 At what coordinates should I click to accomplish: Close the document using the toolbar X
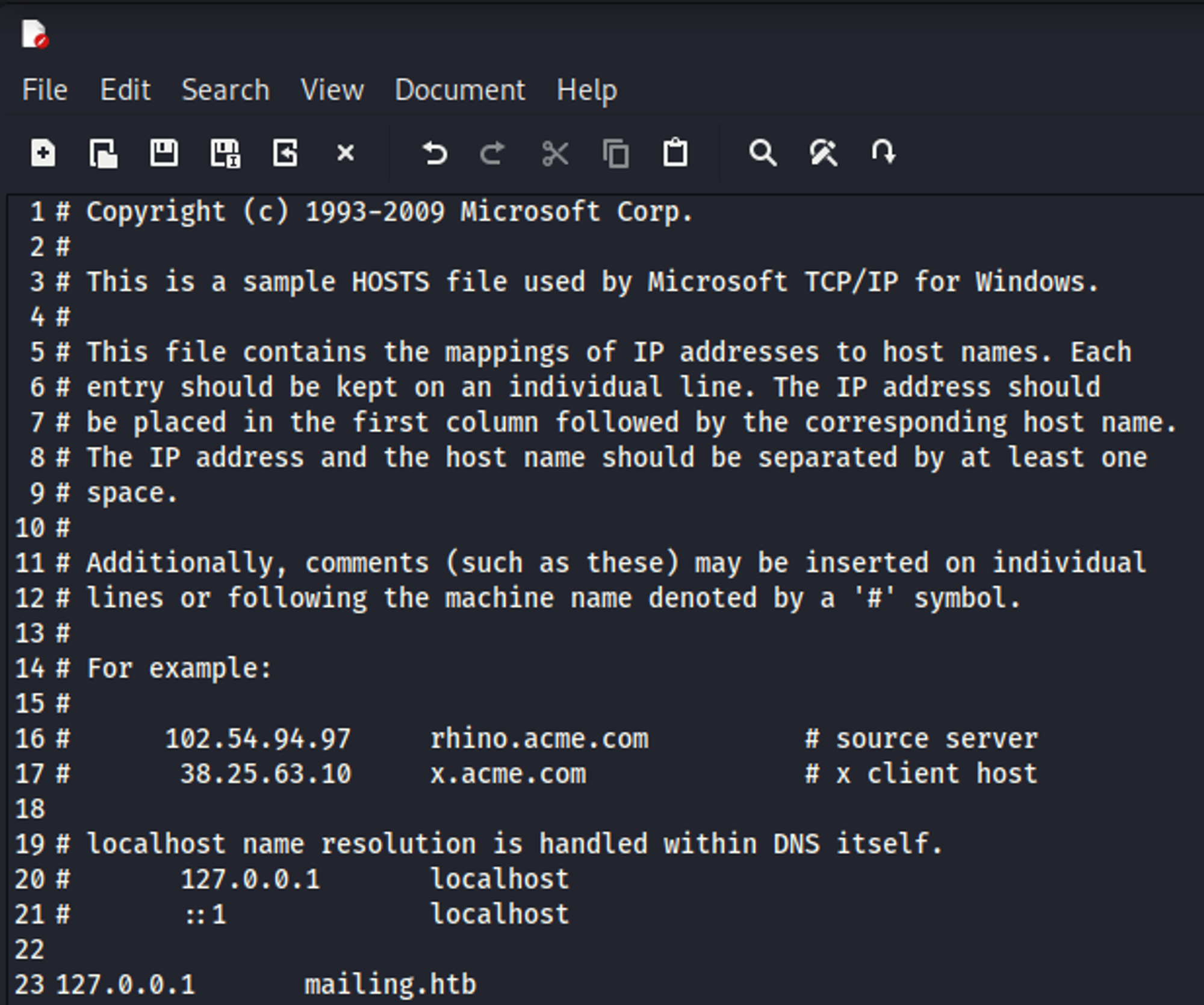[346, 153]
